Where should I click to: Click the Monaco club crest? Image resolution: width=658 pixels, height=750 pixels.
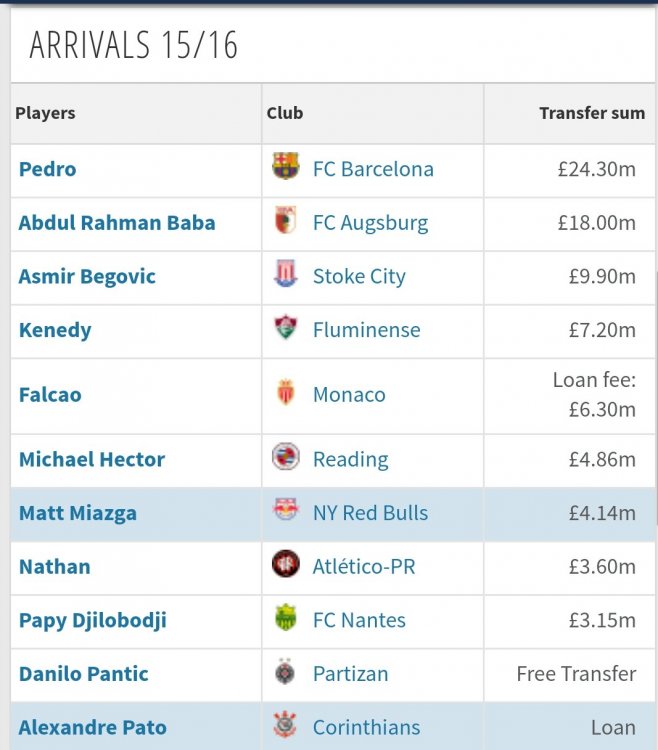pos(285,392)
